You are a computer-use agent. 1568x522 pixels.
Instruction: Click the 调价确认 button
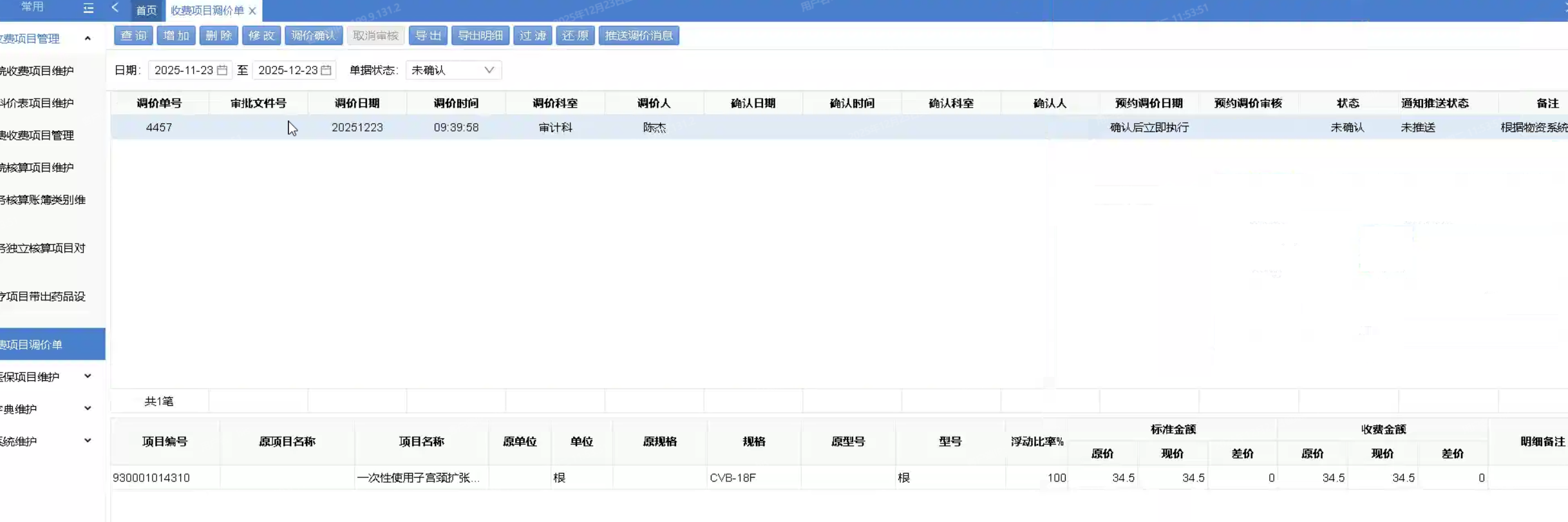click(314, 35)
